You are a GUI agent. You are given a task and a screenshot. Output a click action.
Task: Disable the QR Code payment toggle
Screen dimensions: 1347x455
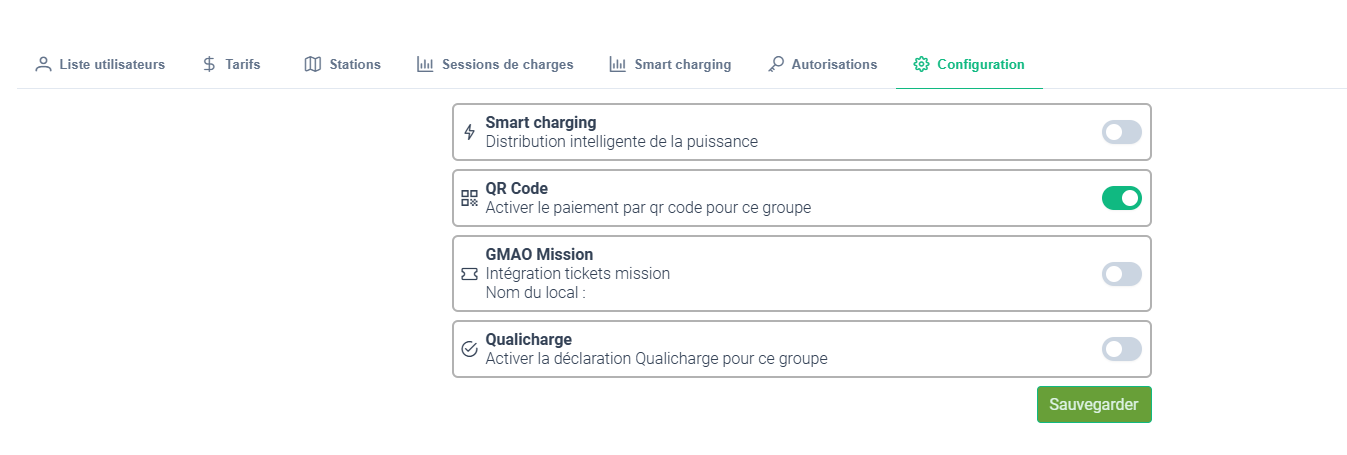click(1121, 198)
